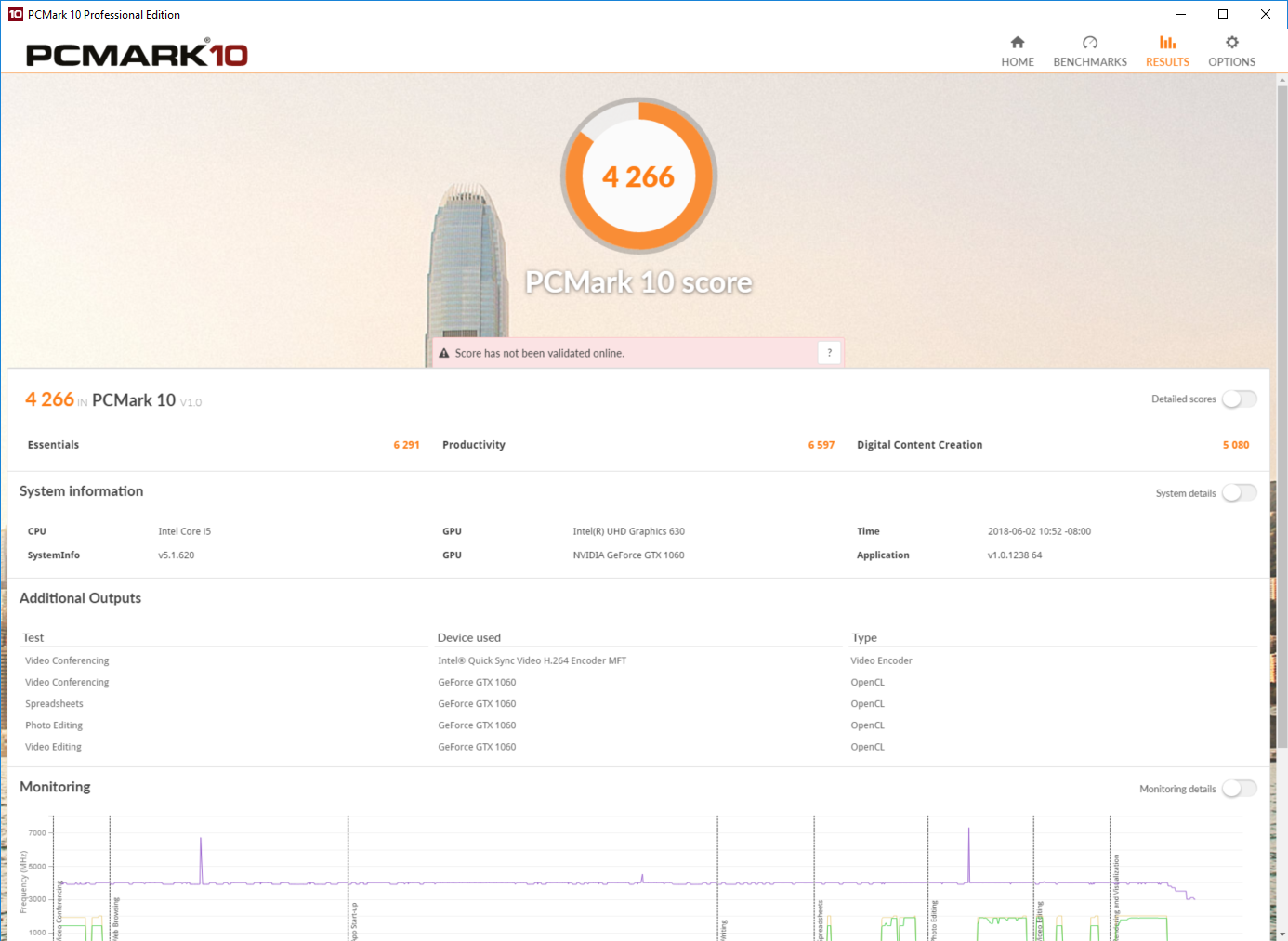Click the 'Type' column header
The height and width of the screenshot is (941, 1288).
(x=864, y=637)
